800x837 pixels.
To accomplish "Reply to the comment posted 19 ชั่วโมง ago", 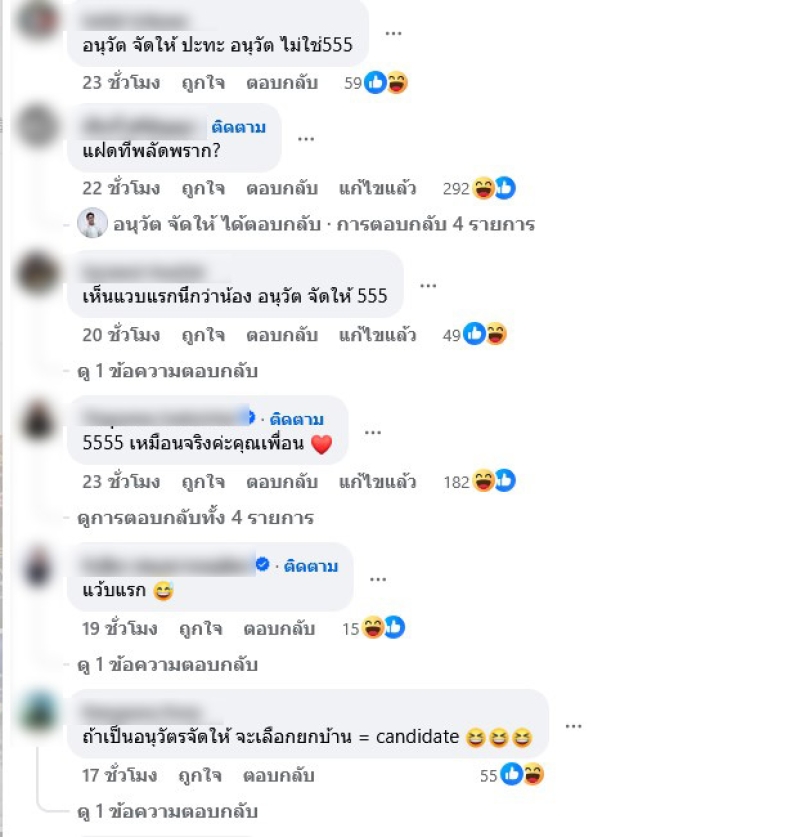I will click(279, 629).
